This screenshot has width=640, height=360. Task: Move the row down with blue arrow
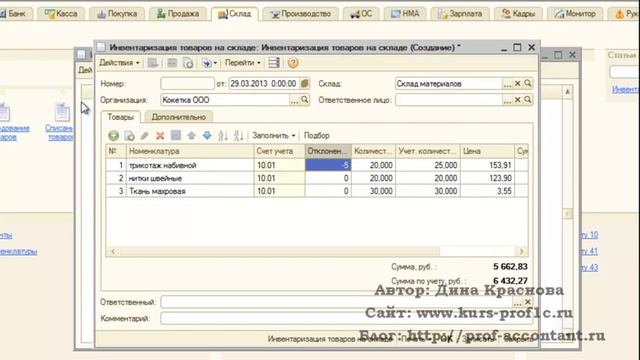click(207, 136)
